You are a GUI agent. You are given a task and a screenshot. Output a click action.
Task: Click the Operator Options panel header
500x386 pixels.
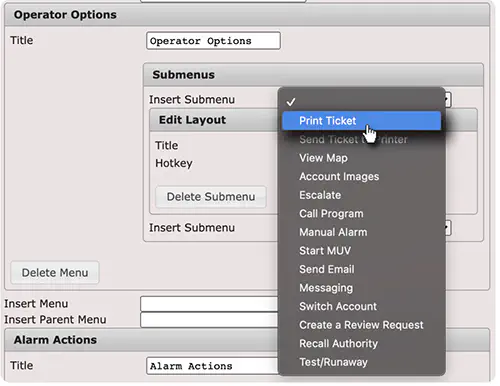(247, 15)
